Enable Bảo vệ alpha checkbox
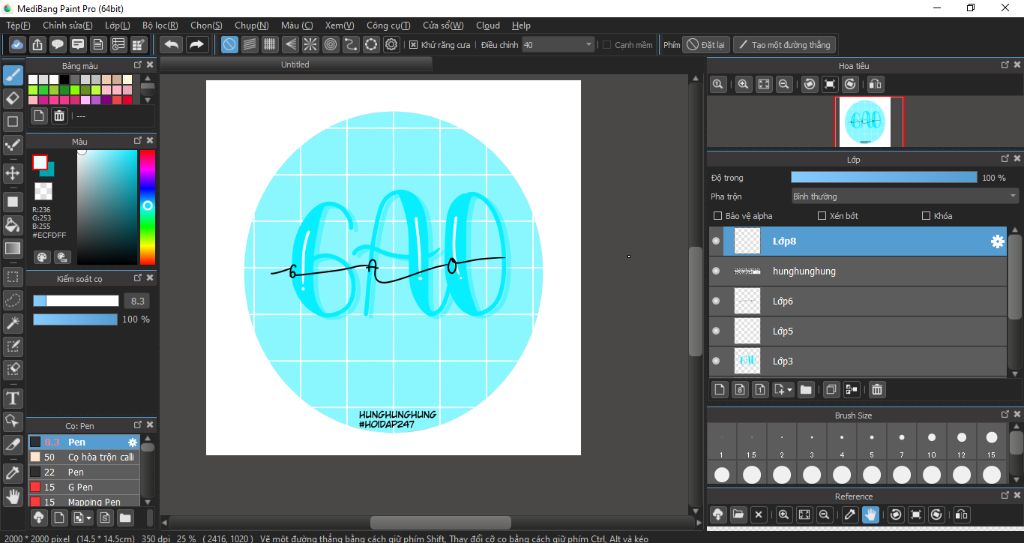1024x543 pixels. click(x=718, y=216)
